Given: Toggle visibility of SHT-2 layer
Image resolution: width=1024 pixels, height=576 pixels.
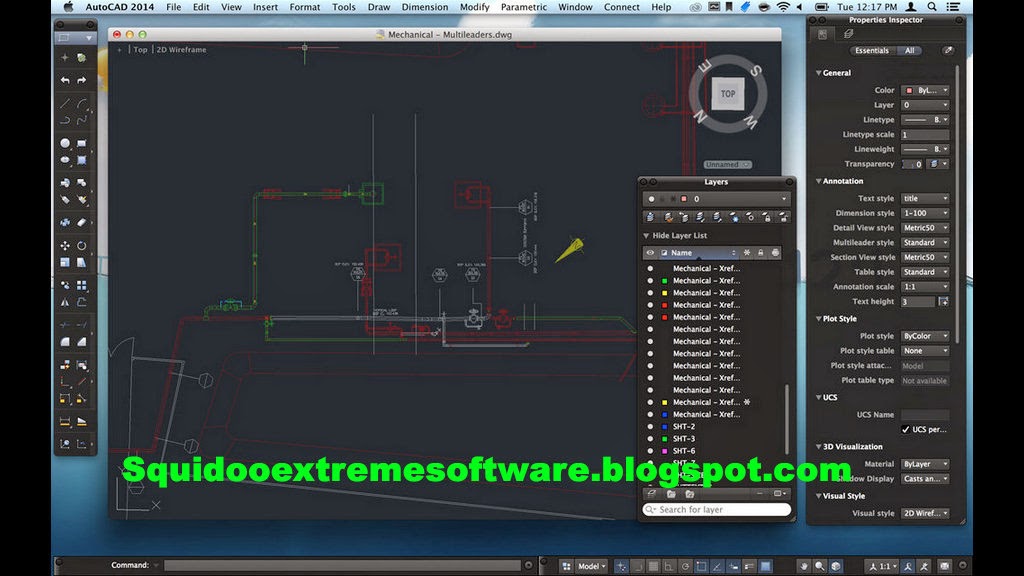Looking at the screenshot, I should coord(650,426).
